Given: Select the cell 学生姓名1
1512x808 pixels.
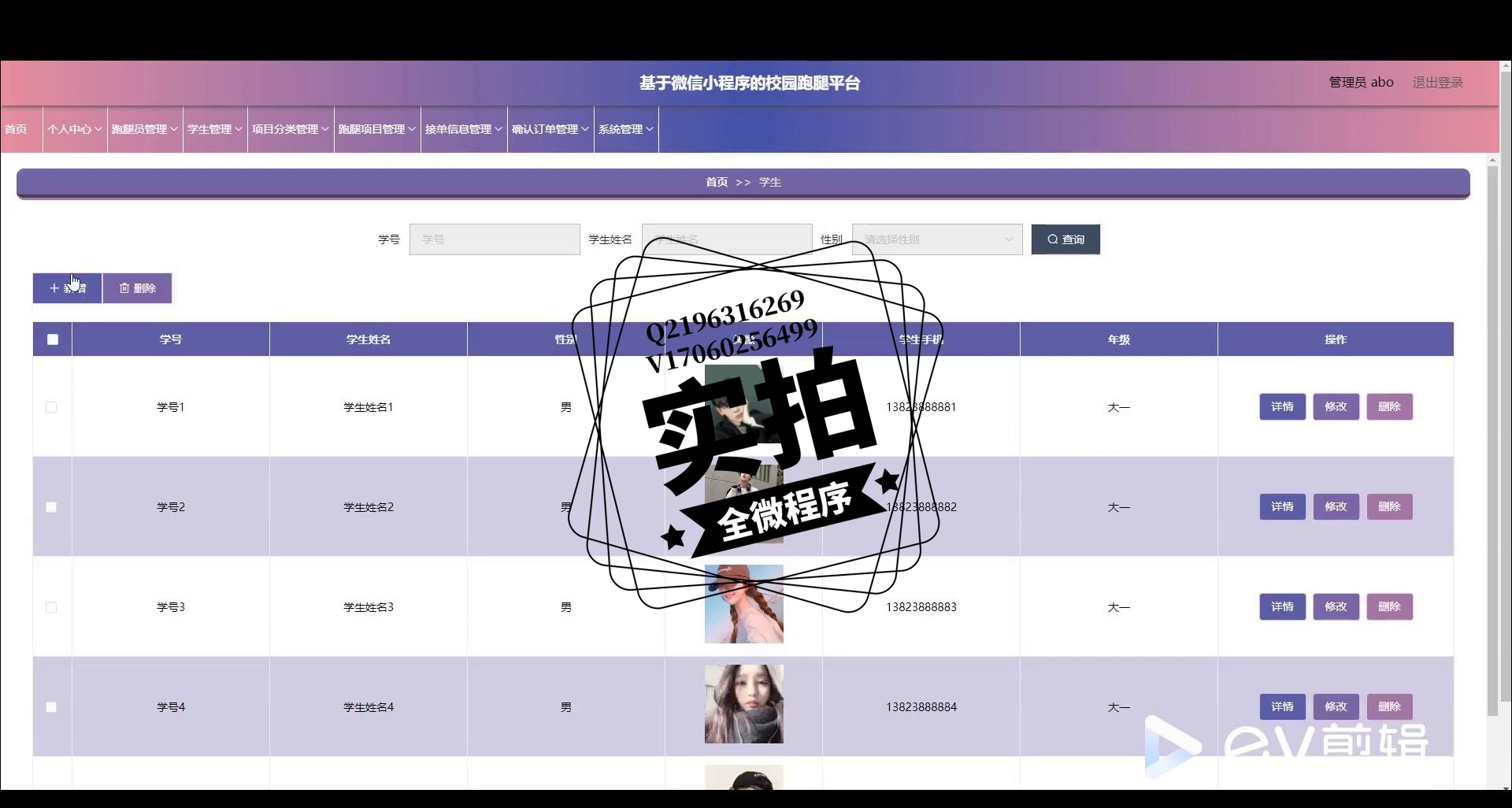Looking at the screenshot, I should (369, 407).
